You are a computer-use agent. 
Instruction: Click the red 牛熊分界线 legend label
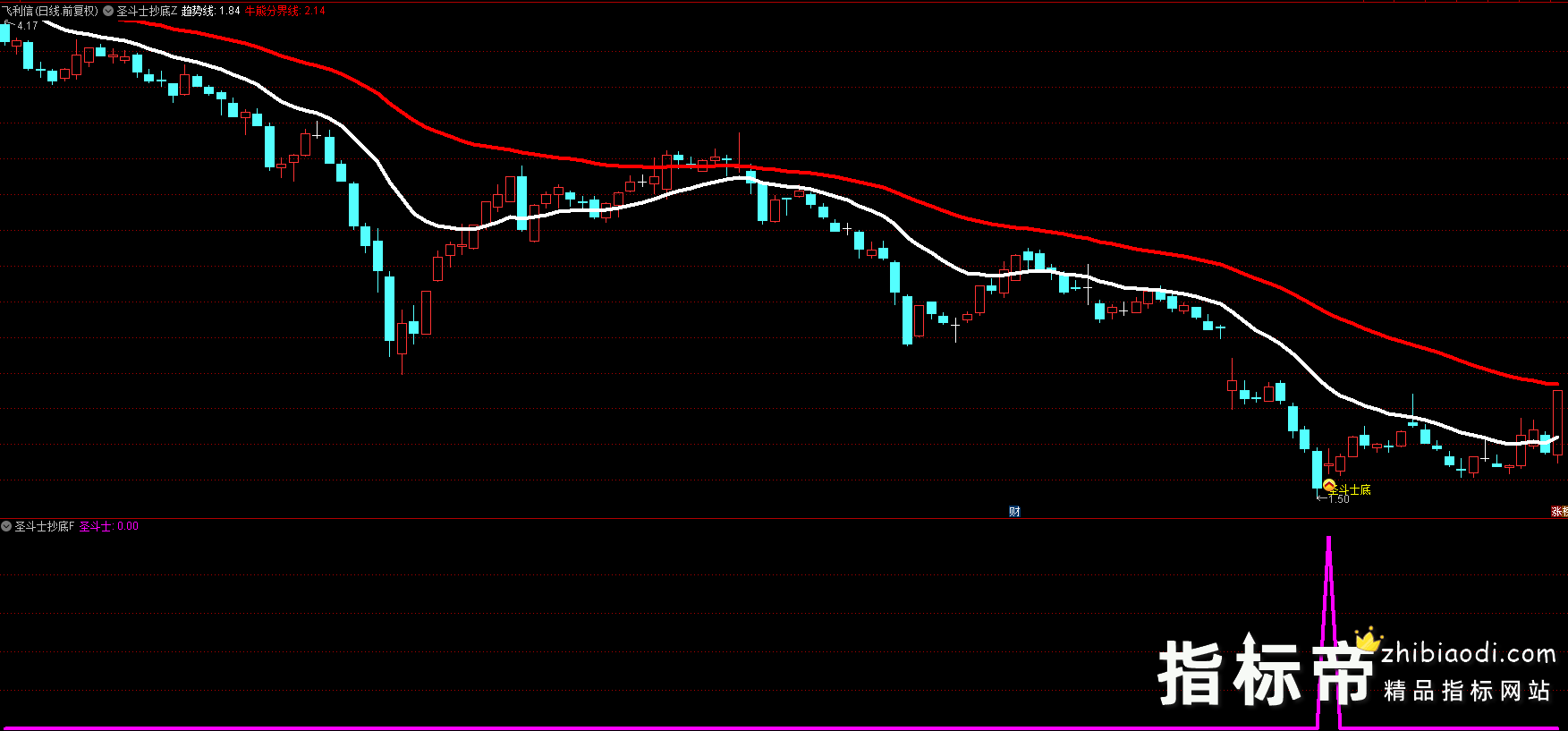click(x=272, y=12)
